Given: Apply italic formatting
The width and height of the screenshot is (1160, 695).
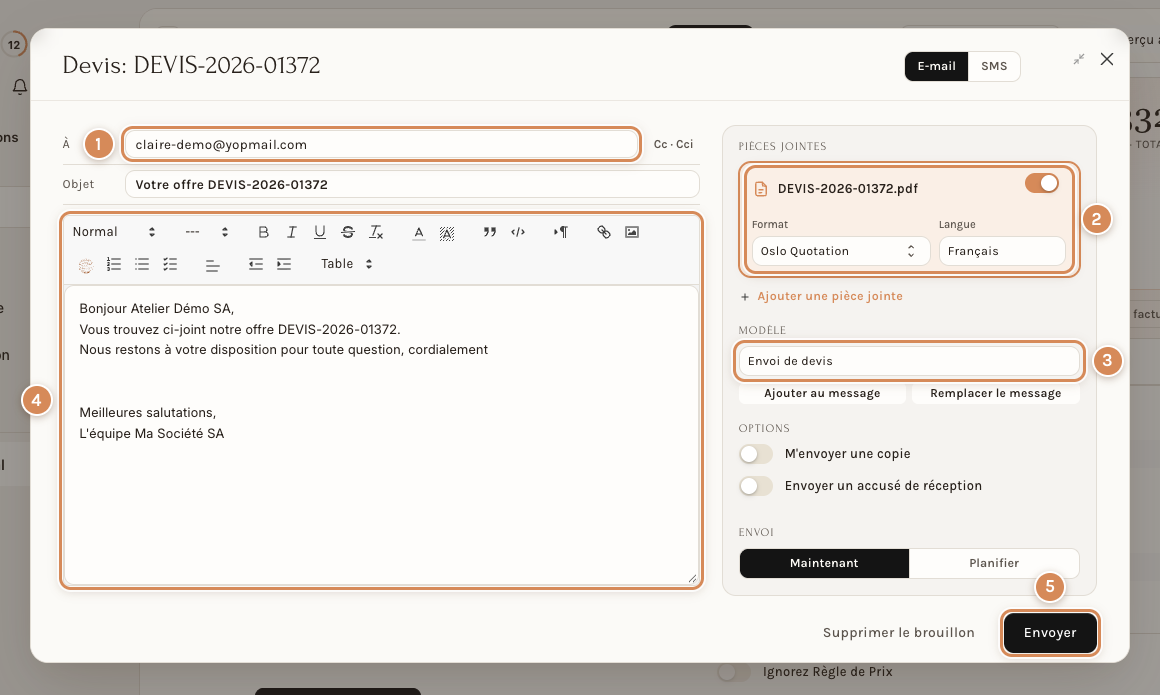Looking at the screenshot, I should [x=291, y=232].
